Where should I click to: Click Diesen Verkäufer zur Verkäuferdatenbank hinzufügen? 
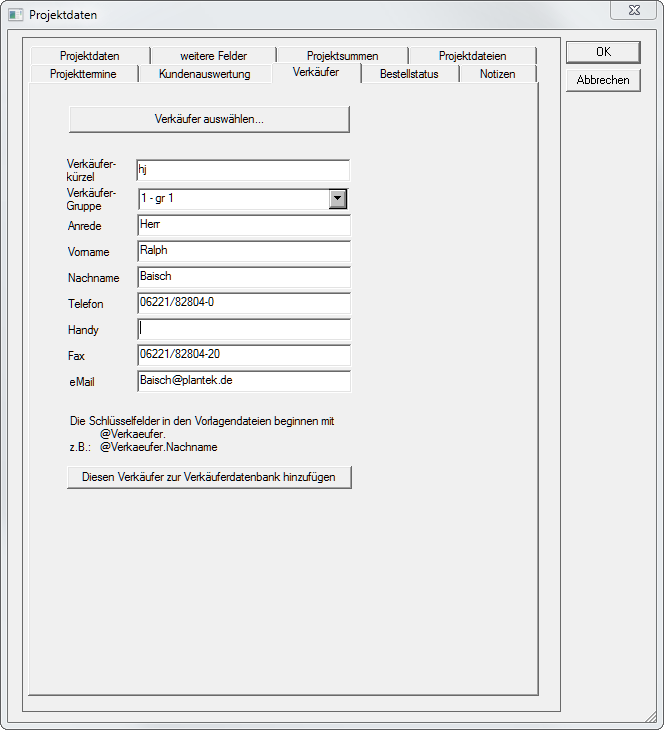coord(209,478)
